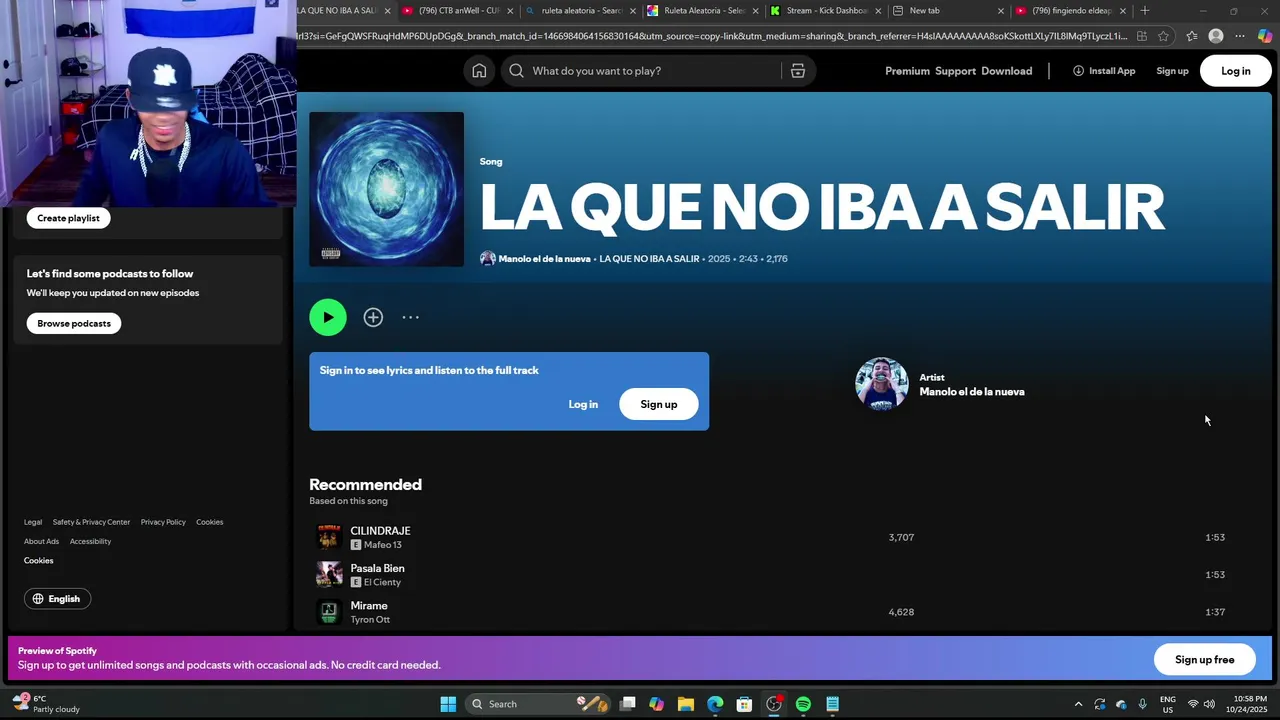Open the Windows Start menu
This screenshot has height=720, width=1280.
pos(448,704)
